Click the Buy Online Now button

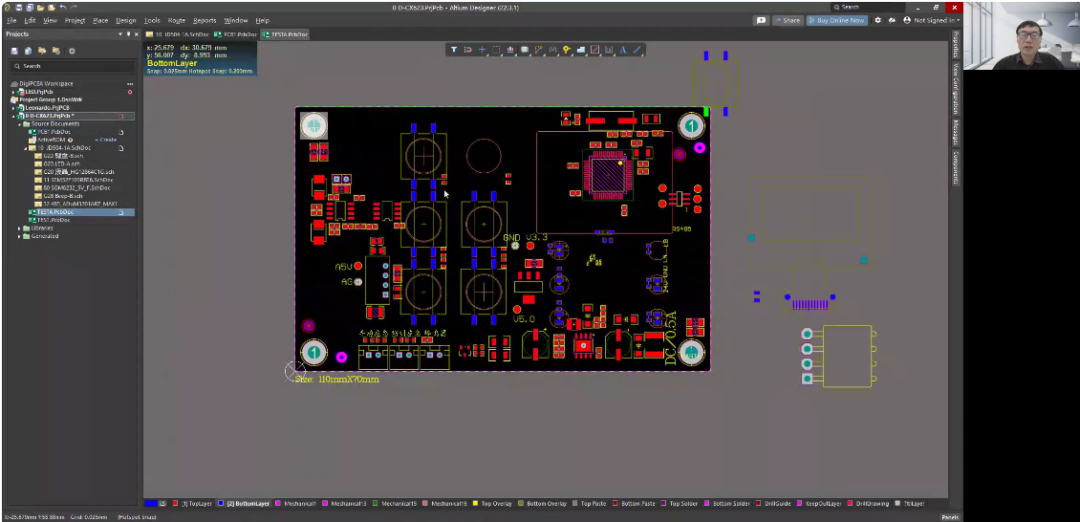pyautogui.click(x=836, y=20)
